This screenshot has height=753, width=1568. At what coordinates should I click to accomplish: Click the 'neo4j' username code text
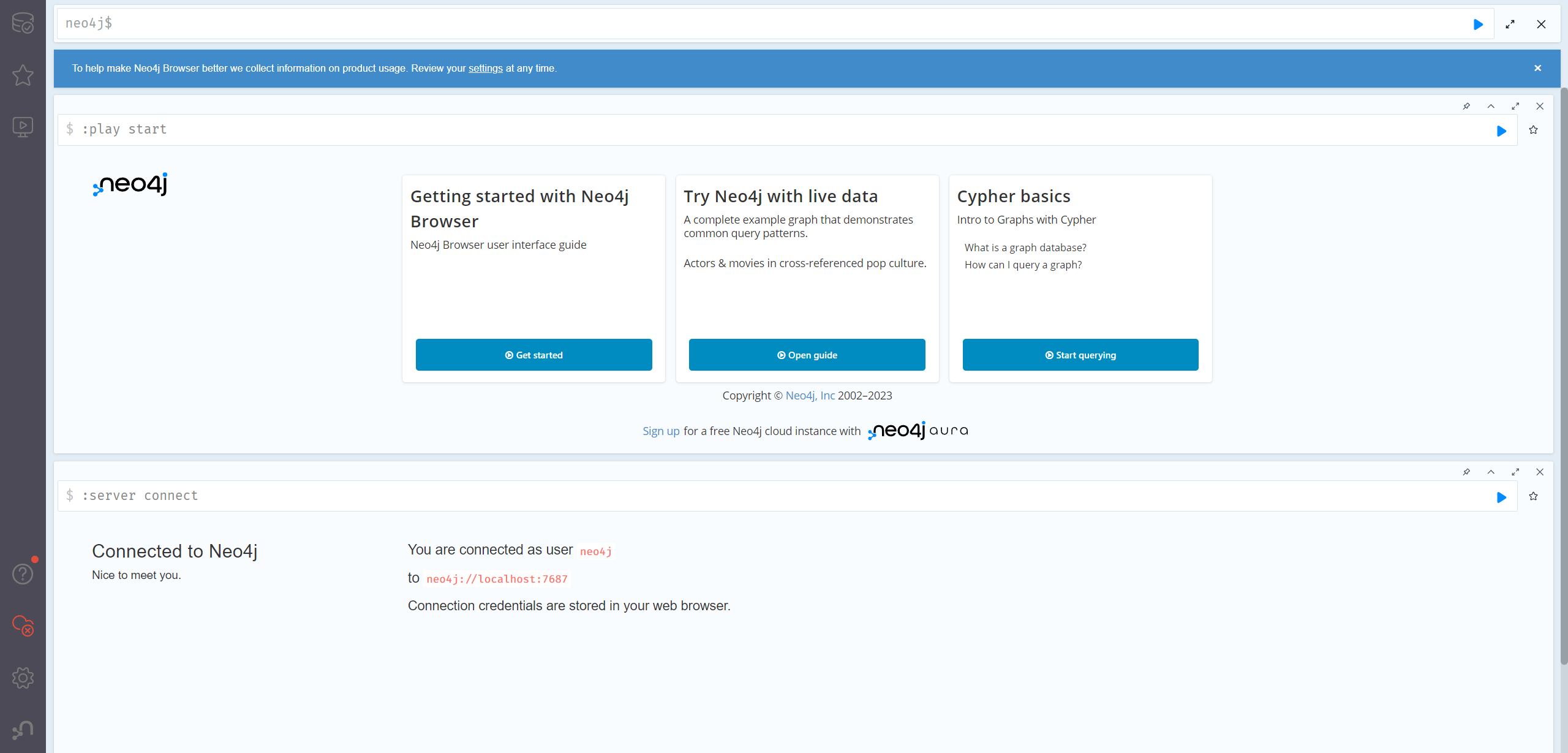(x=595, y=551)
